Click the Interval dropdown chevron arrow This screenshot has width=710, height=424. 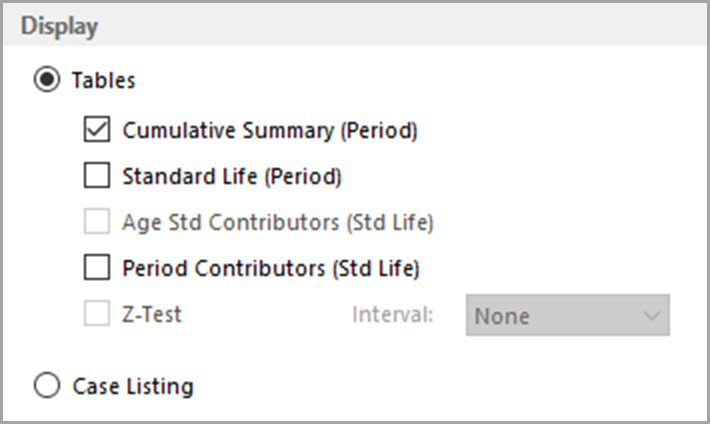tap(652, 315)
